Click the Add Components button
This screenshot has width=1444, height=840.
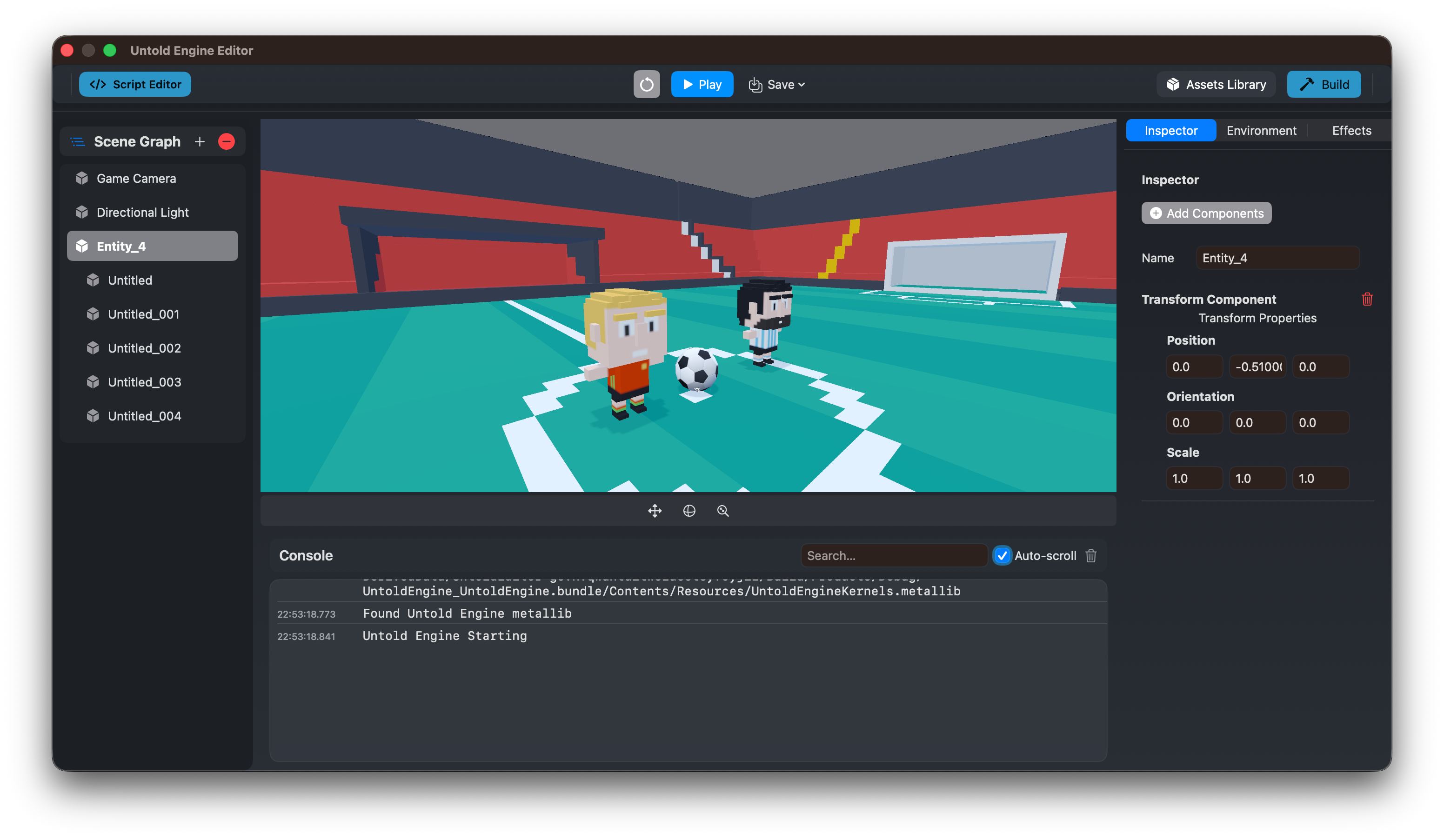point(1206,213)
